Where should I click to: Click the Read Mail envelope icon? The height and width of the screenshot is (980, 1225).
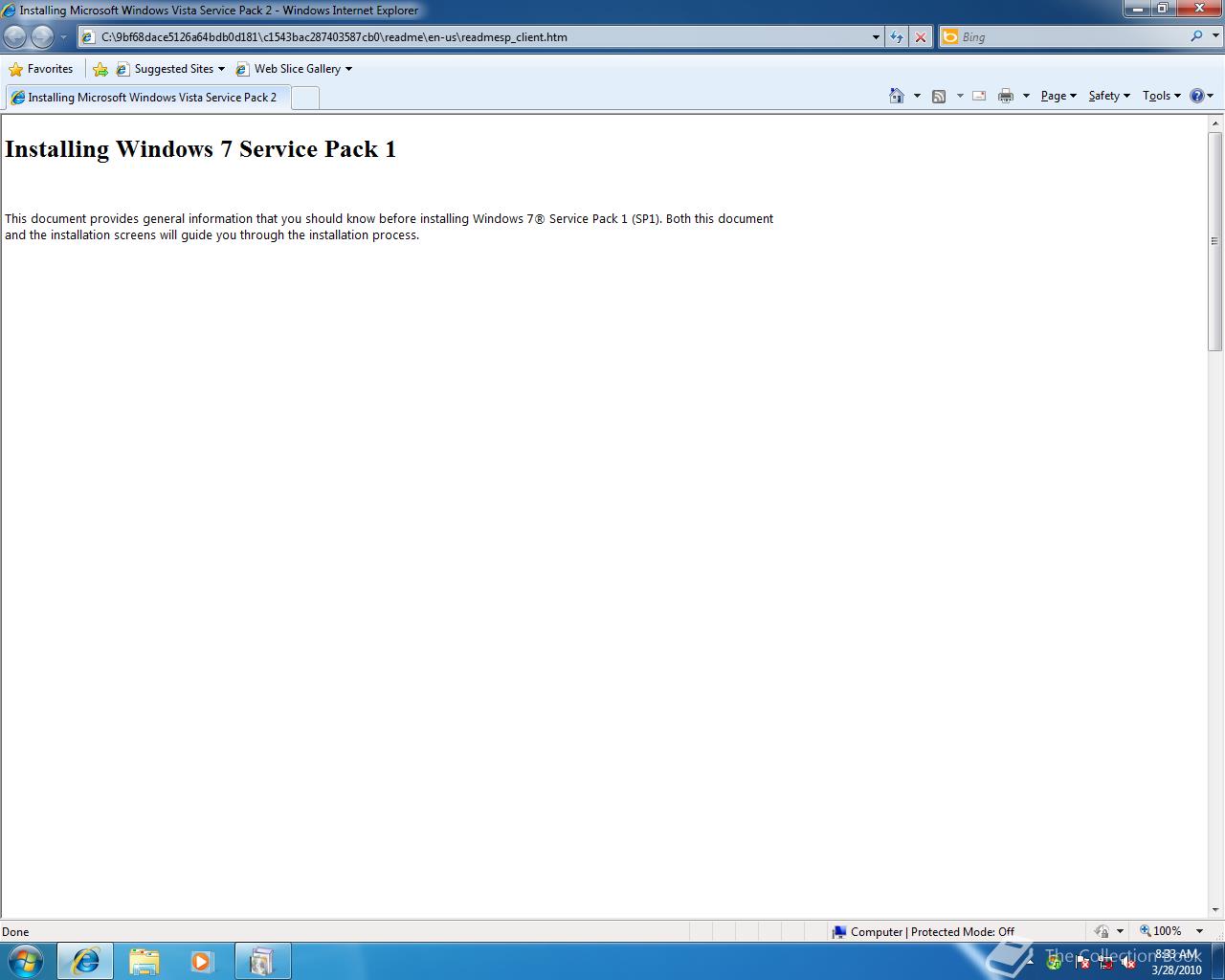(x=979, y=96)
